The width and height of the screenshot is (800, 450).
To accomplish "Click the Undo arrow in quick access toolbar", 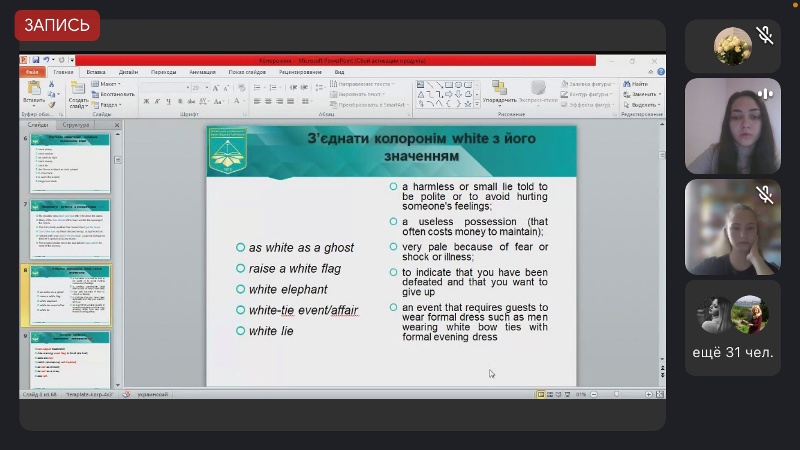I will coord(48,61).
